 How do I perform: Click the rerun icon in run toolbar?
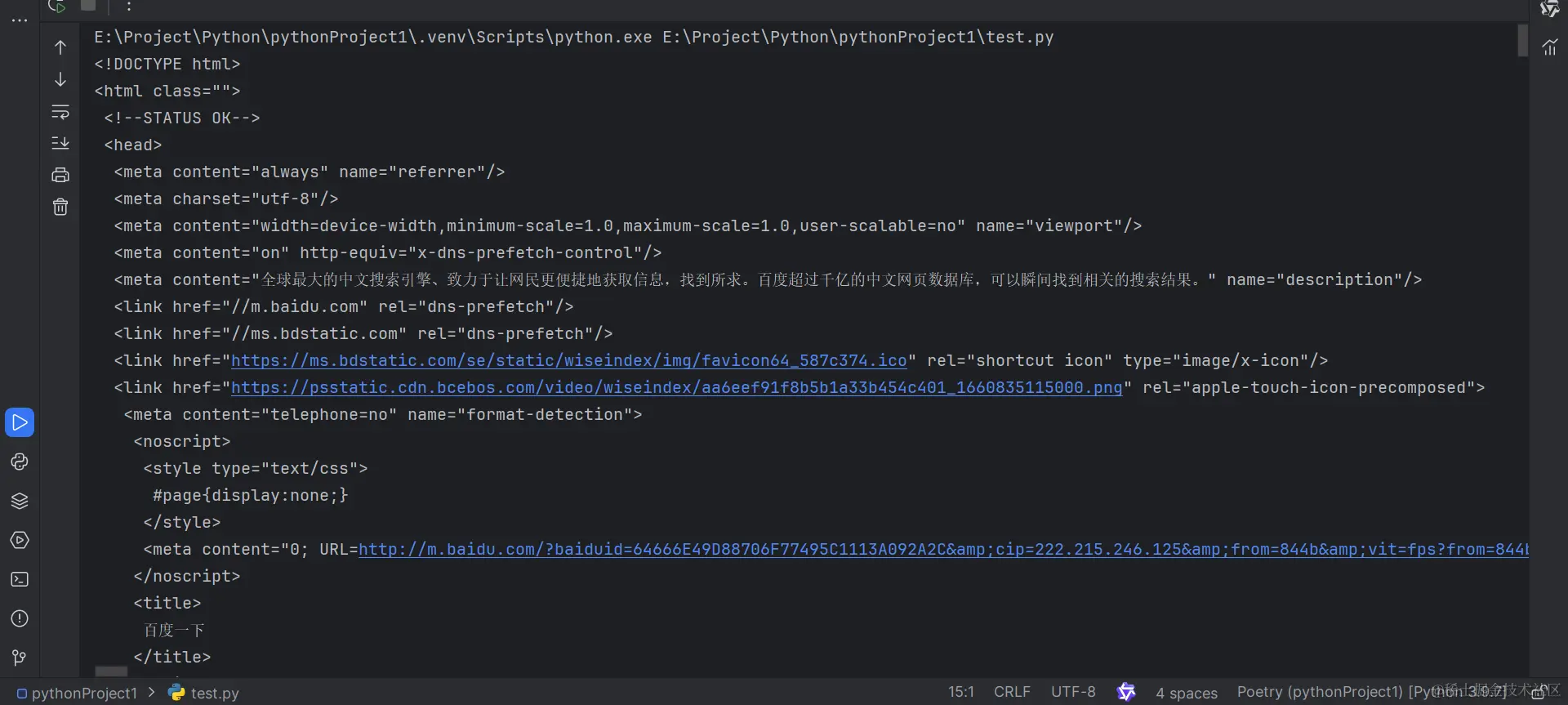(57, 6)
